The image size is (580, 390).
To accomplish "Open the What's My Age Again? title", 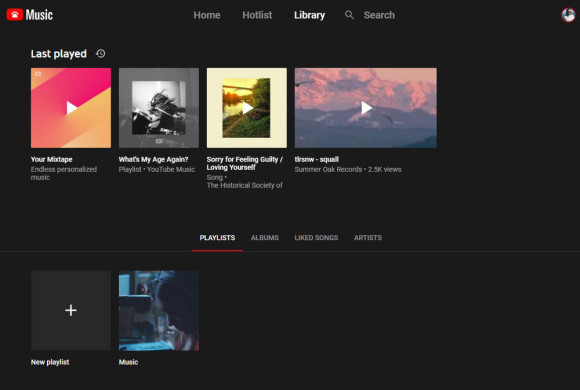I will (154, 159).
